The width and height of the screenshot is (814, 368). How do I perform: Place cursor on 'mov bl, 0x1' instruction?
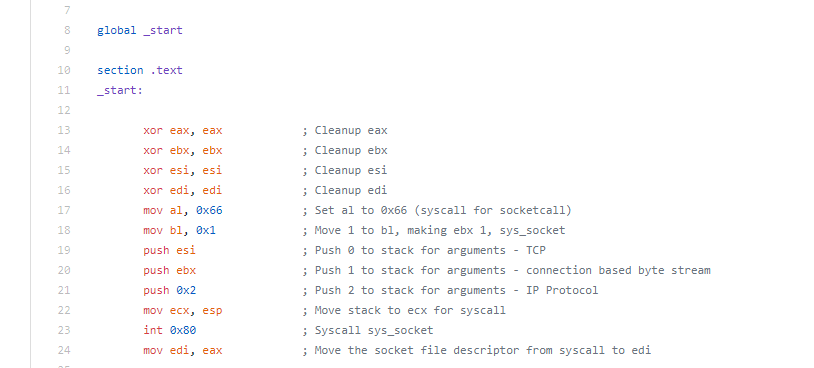179,230
